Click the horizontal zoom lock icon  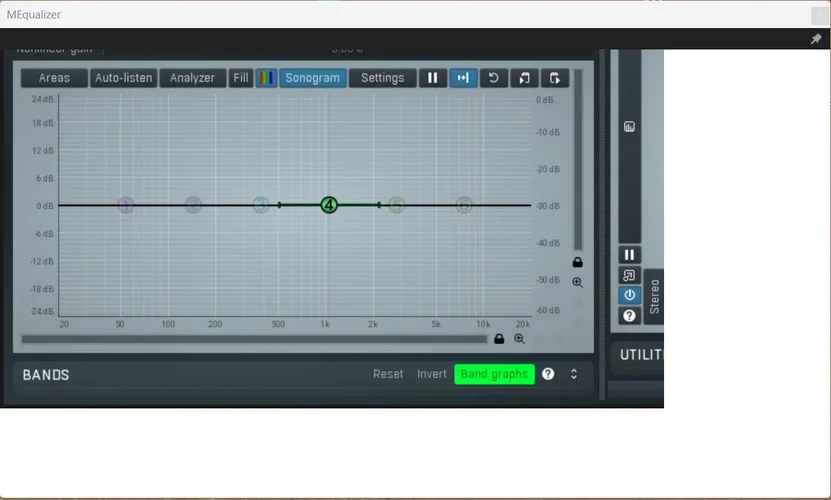[x=499, y=339]
